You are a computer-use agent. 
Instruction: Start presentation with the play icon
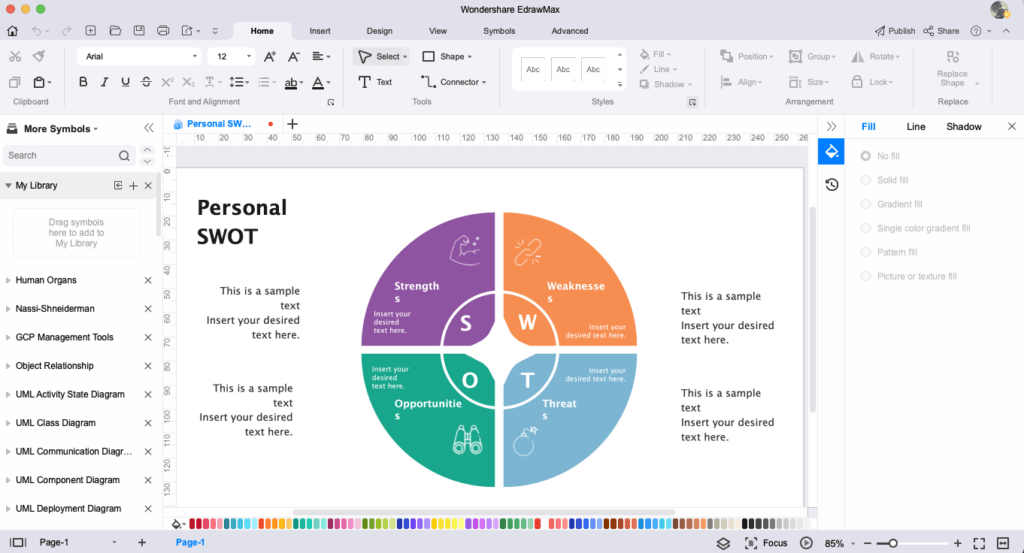point(806,543)
